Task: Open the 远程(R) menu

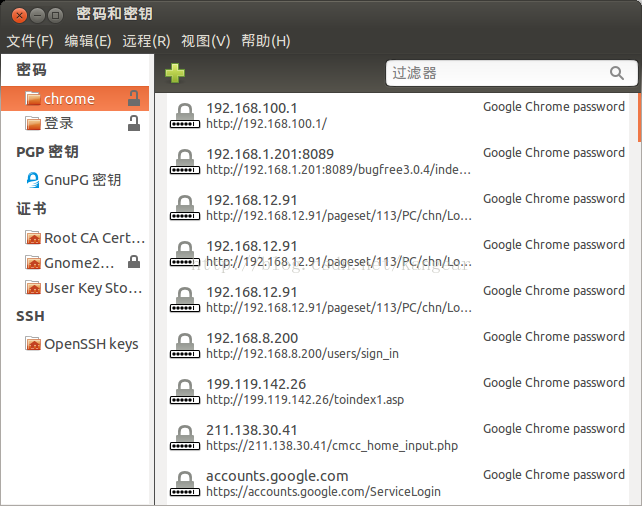Action: [146, 41]
